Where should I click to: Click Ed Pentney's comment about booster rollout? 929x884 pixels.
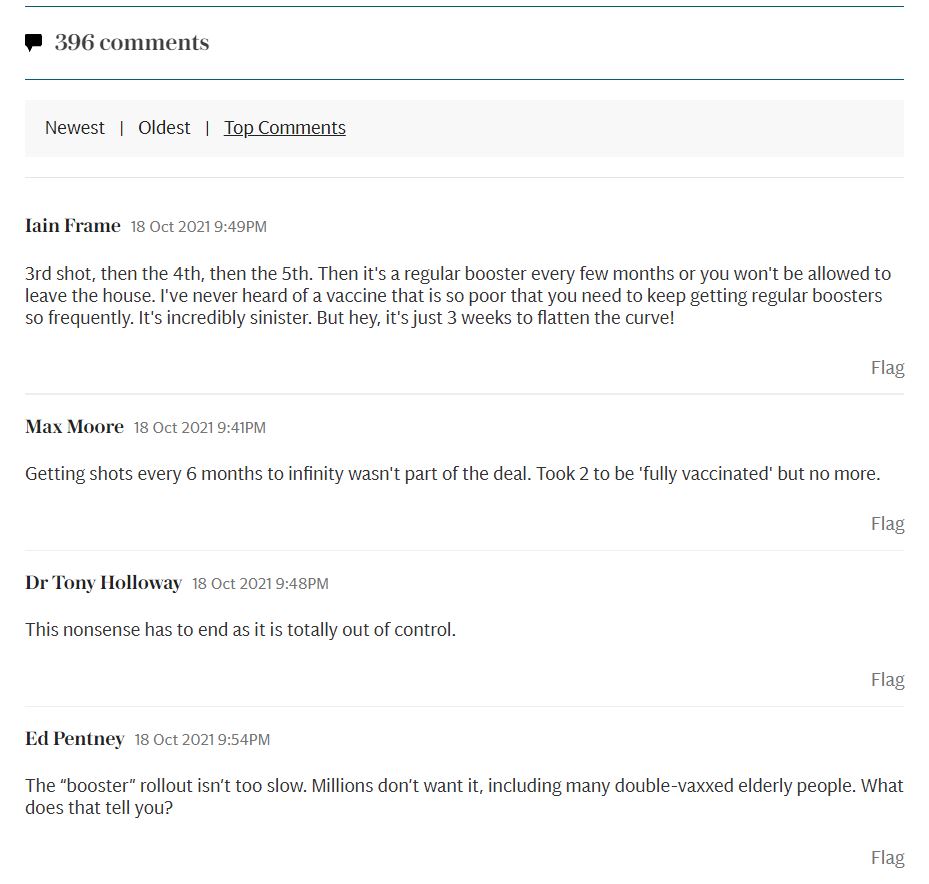[463, 796]
